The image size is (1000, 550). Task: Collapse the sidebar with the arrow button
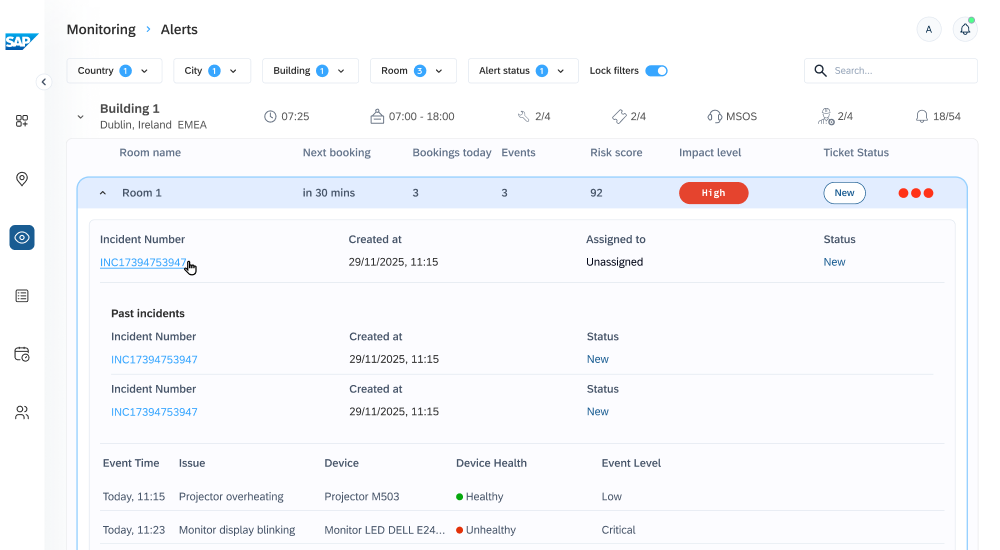[x=43, y=82]
